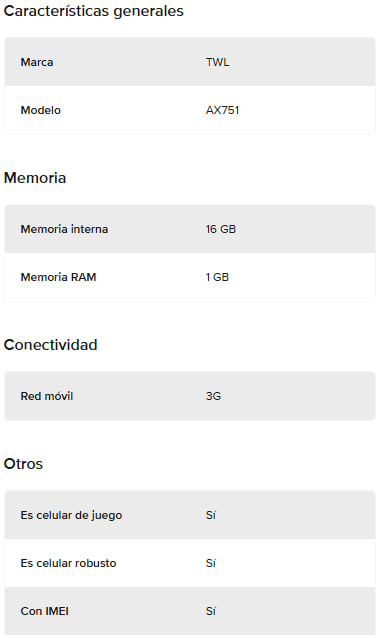Select the Marca label
Screen dimensions: 377x638
tap(37, 62)
